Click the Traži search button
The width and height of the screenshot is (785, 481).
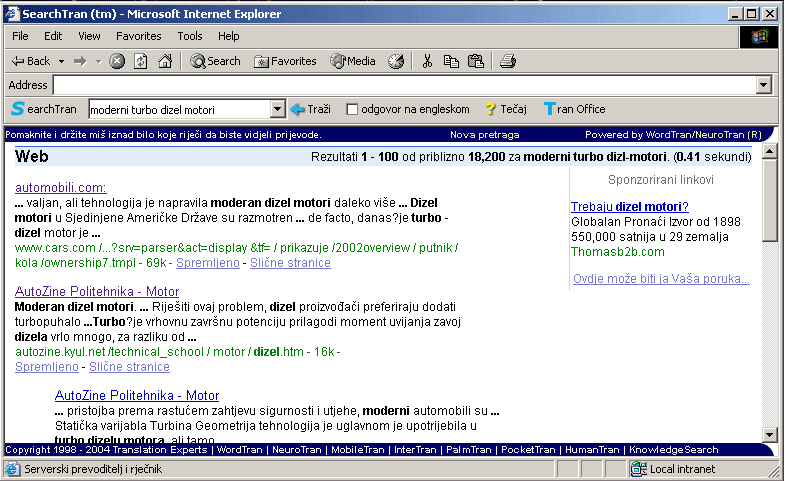[x=310, y=109]
